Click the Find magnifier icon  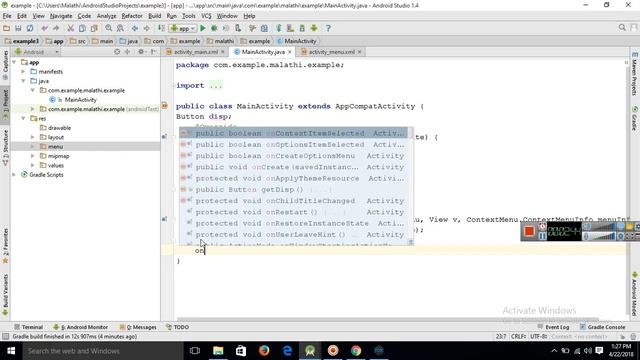(x=109, y=28)
